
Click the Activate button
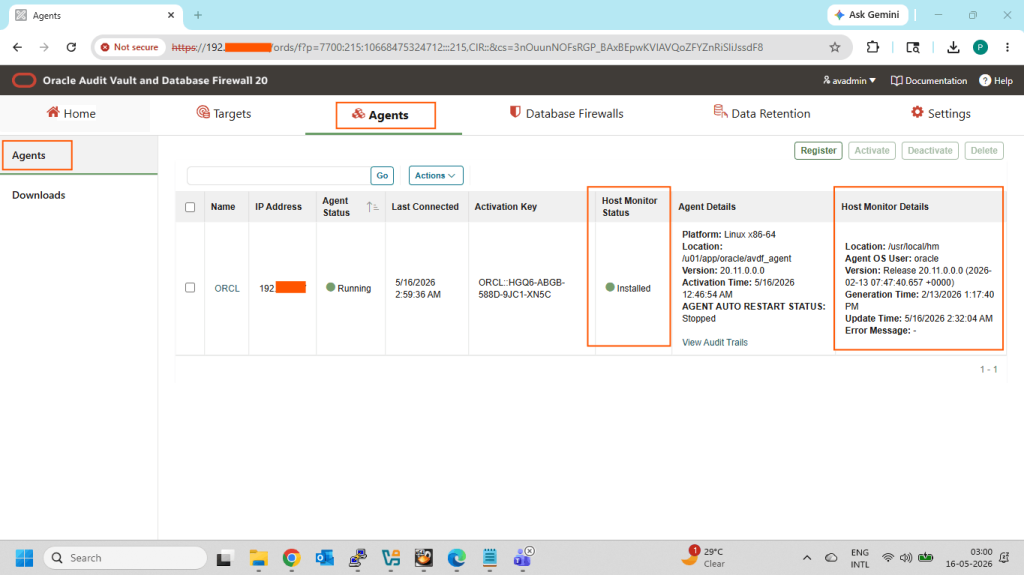point(872,150)
